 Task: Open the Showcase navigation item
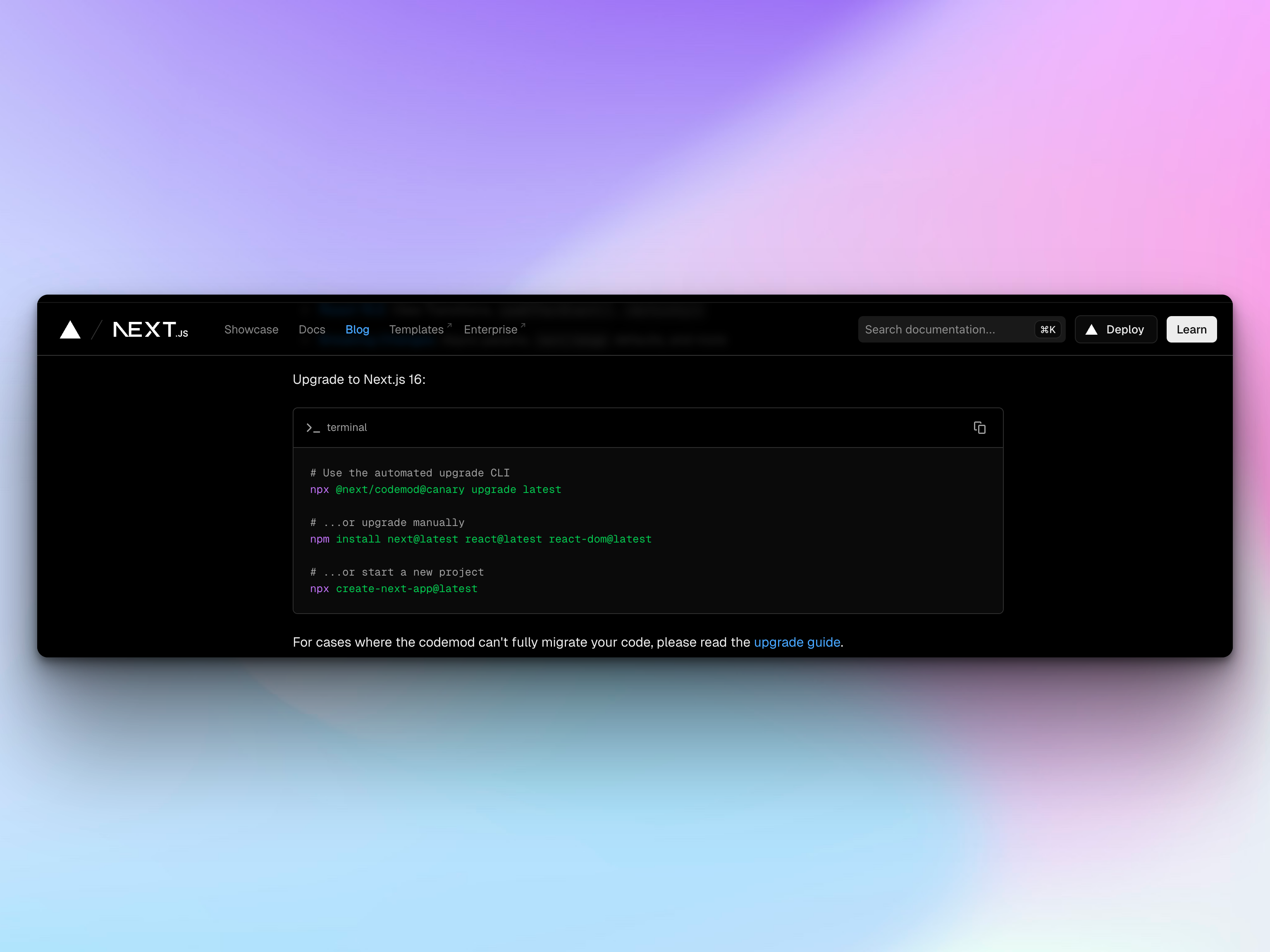tap(251, 329)
